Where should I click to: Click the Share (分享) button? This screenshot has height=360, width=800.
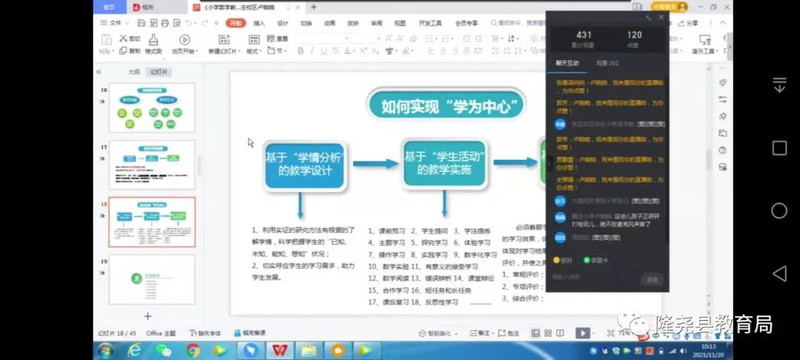(688, 23)
